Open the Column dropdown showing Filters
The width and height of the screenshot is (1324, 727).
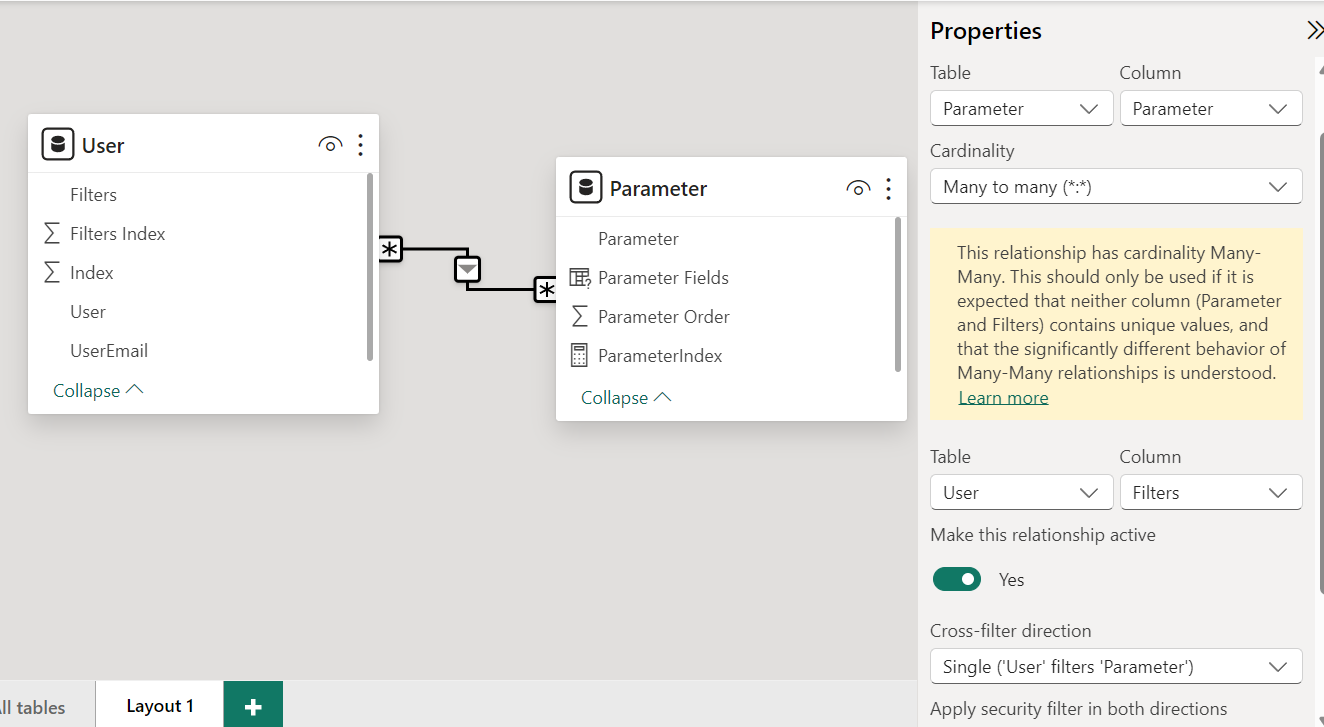[x=1211, y=492]
